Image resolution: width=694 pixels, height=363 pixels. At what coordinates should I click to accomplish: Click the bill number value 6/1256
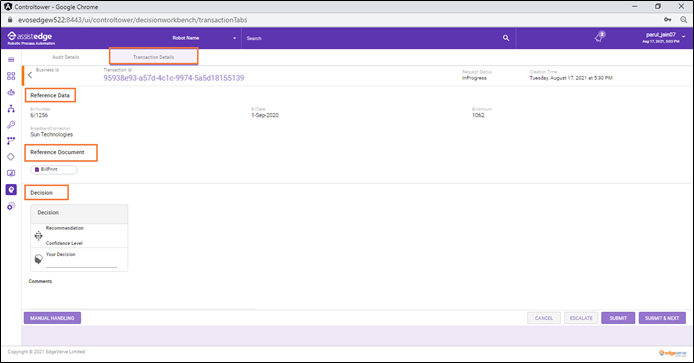pyautogui.click(x=39, y=115)
